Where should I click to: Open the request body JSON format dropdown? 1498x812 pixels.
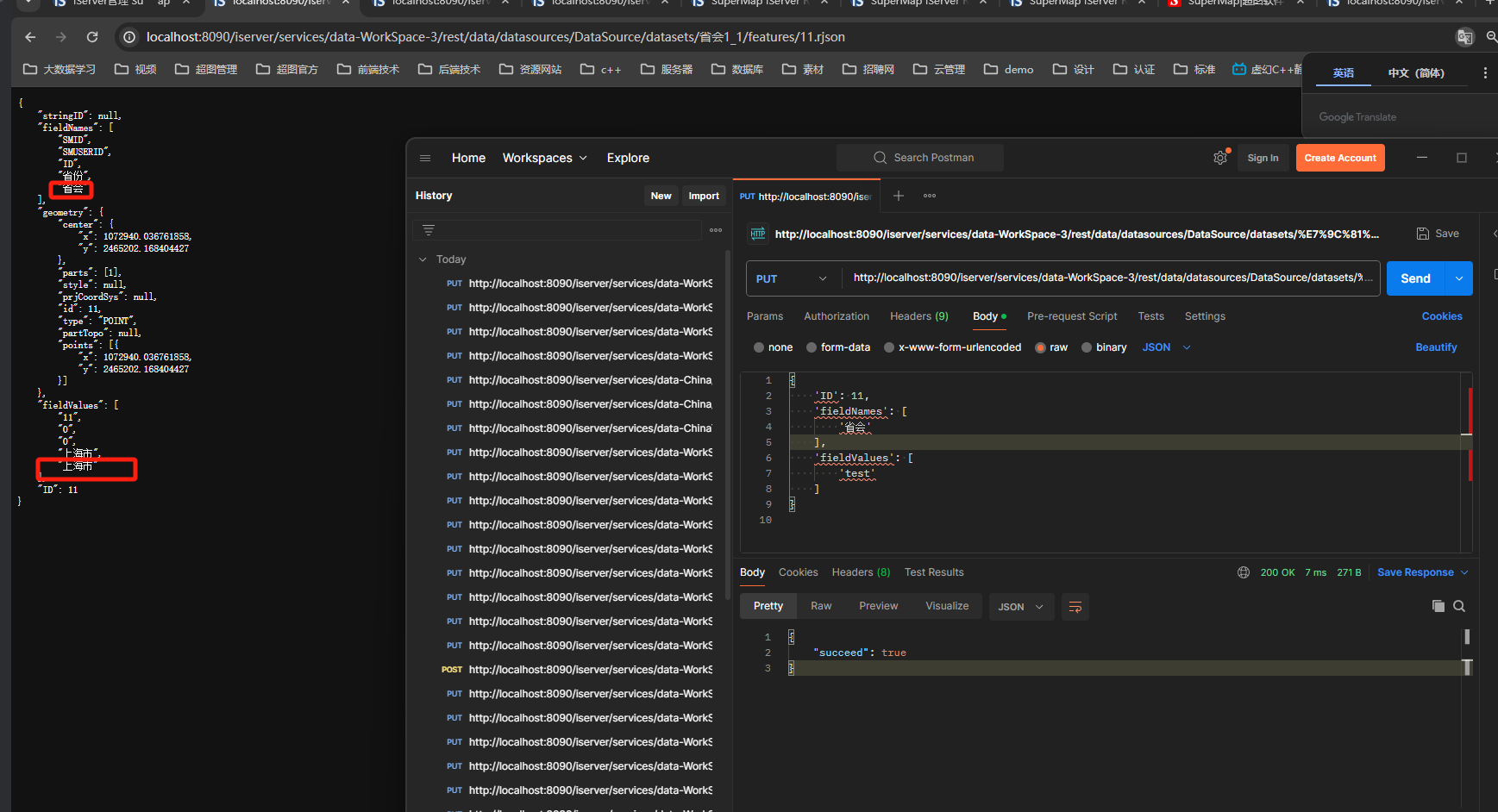1167,347
